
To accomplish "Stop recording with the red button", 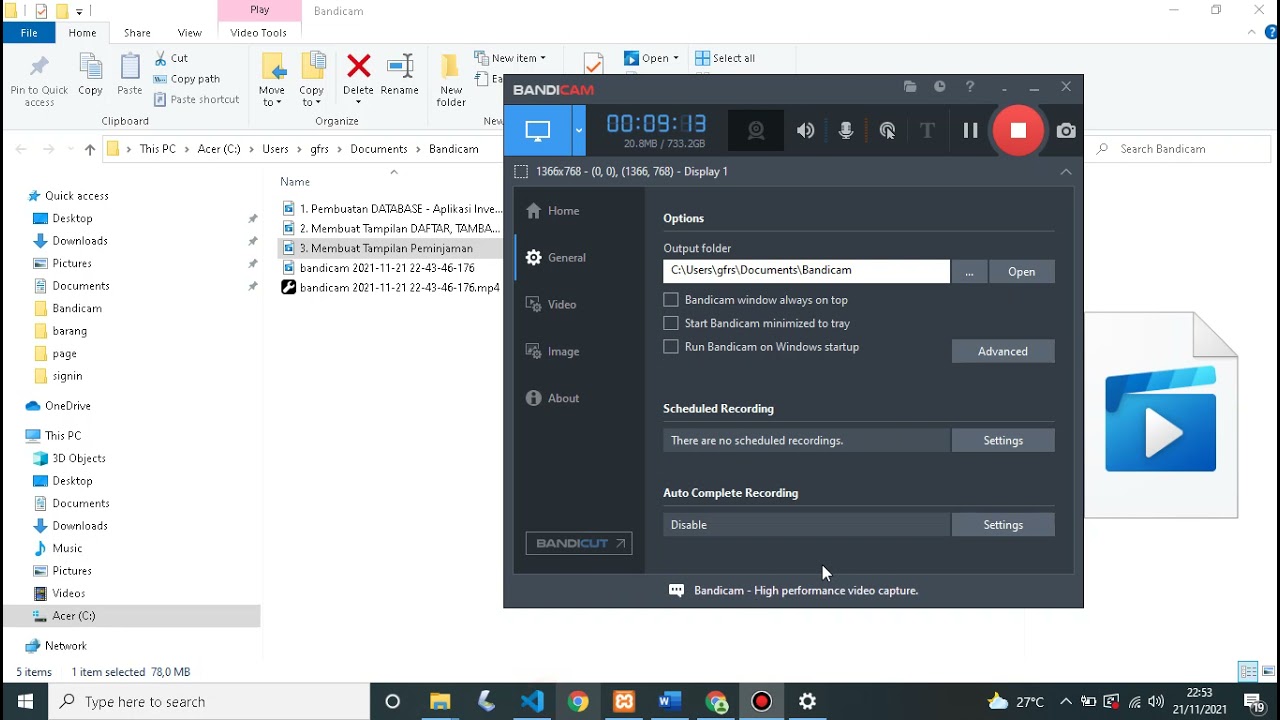I will coord(1018,131).
